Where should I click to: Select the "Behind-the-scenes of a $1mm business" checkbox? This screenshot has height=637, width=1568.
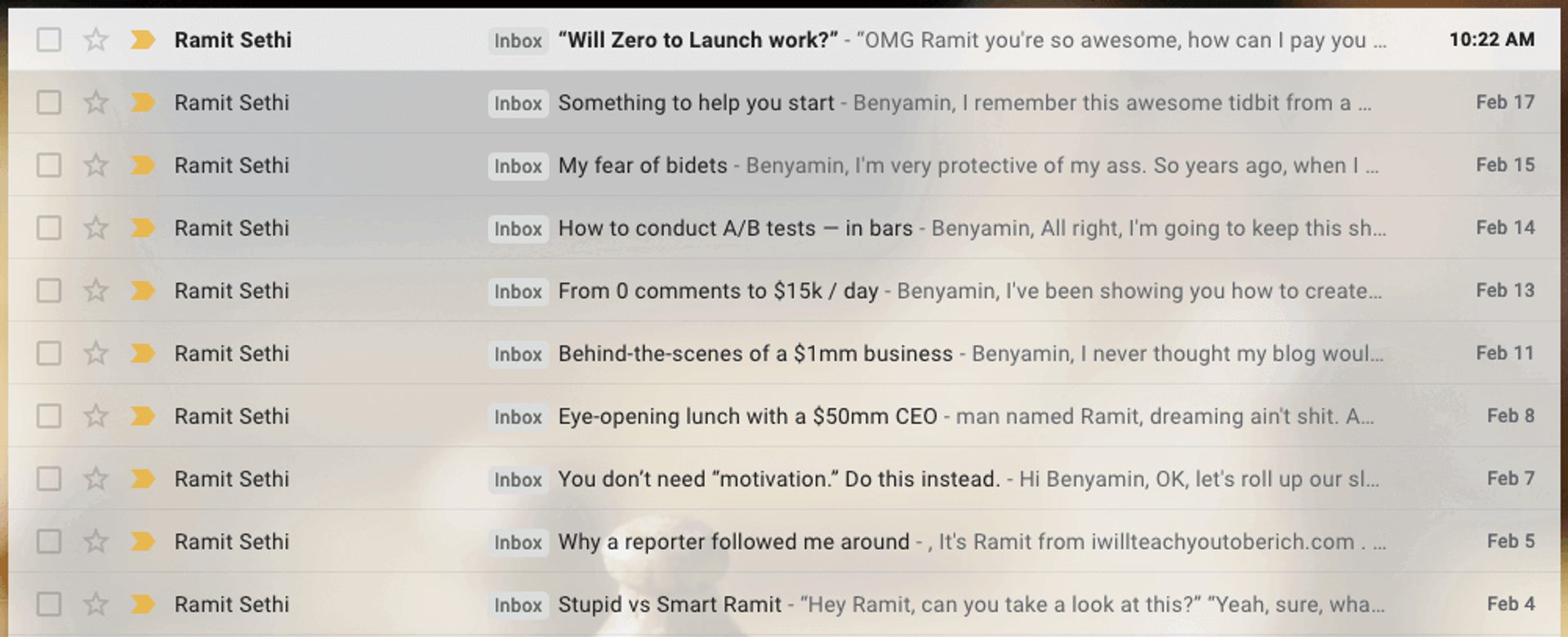48,354
